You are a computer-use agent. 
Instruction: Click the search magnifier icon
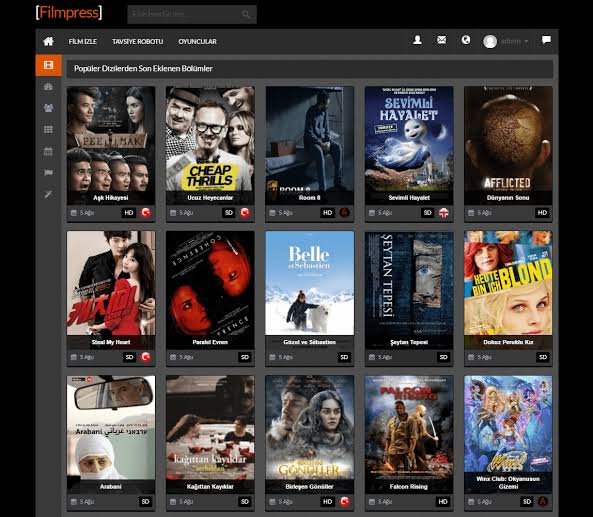pyautogui.click(x=246, y=14)
